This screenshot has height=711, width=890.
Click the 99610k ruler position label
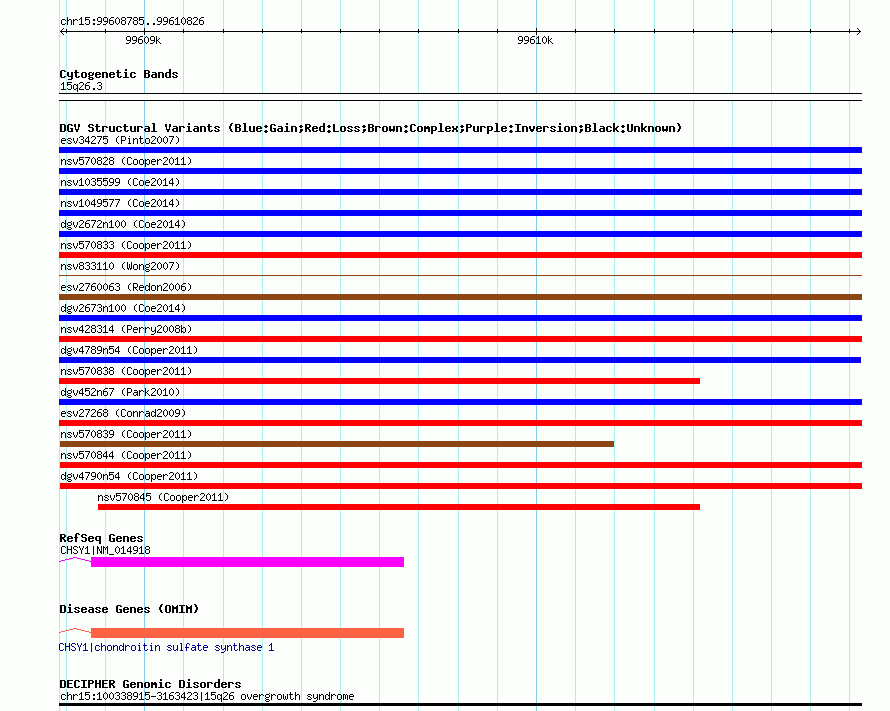[535, 40]
